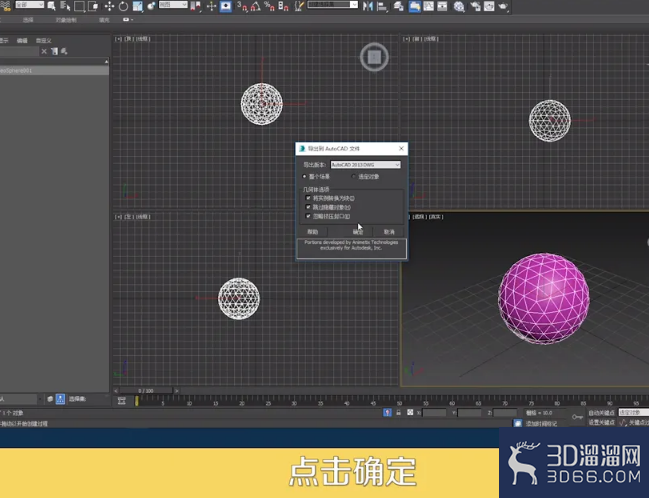Close the Export to AutoCAD dialog

click(x=401, y=148)
